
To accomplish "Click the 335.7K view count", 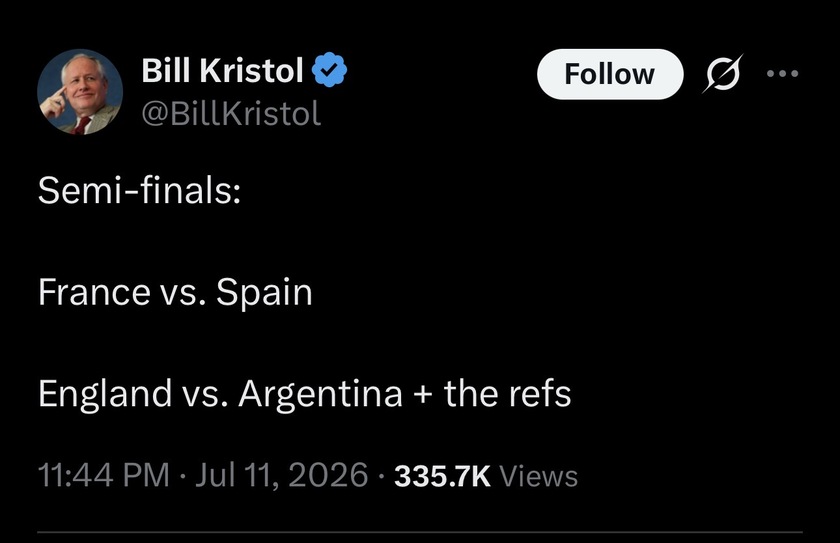I will click(x=442, y=476).
